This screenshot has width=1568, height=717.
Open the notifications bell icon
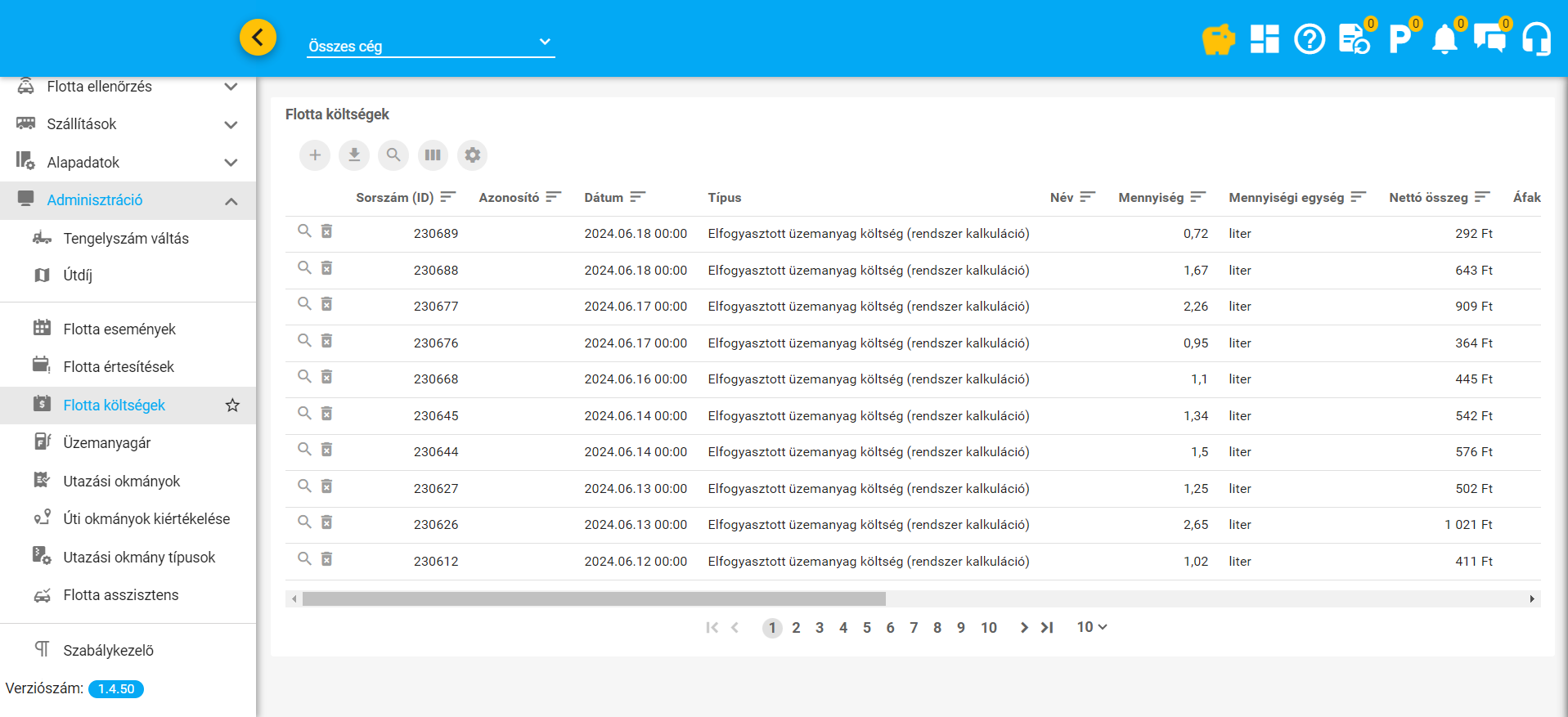[x=1444, y=39]
